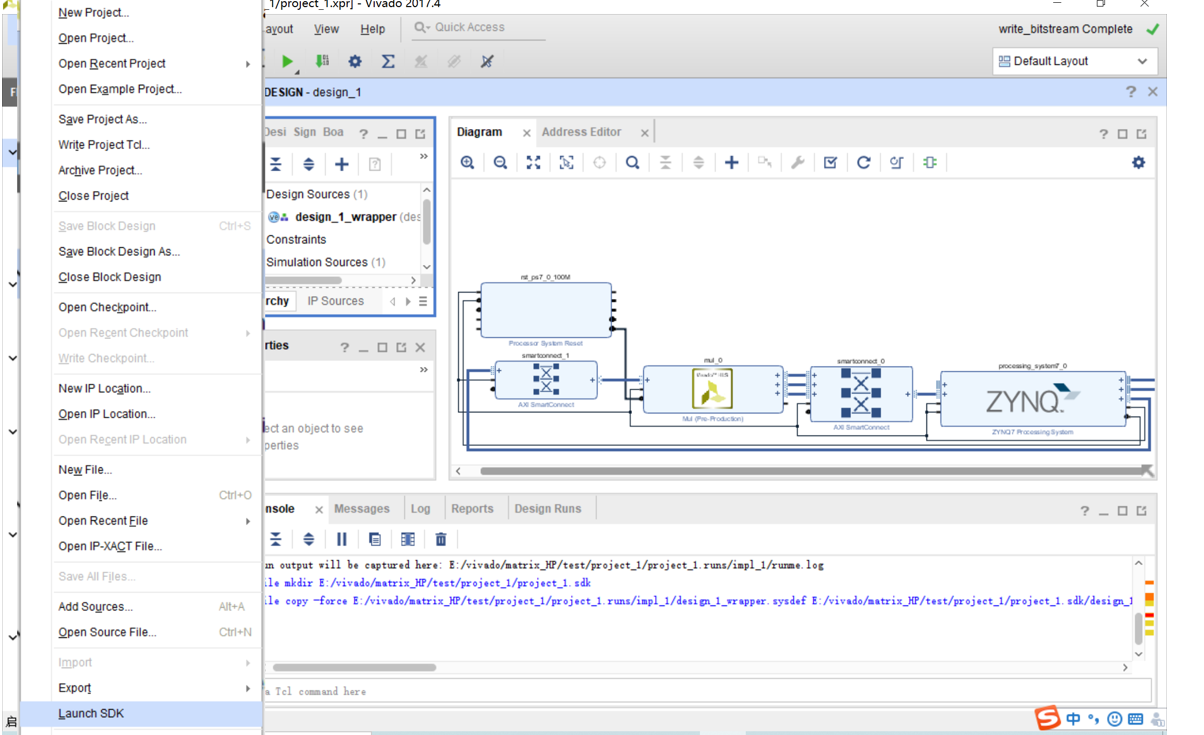Expand all in the Tcl Console toolbar
The width and height of the screenshot is (1204, 735).
pos(308,539)
